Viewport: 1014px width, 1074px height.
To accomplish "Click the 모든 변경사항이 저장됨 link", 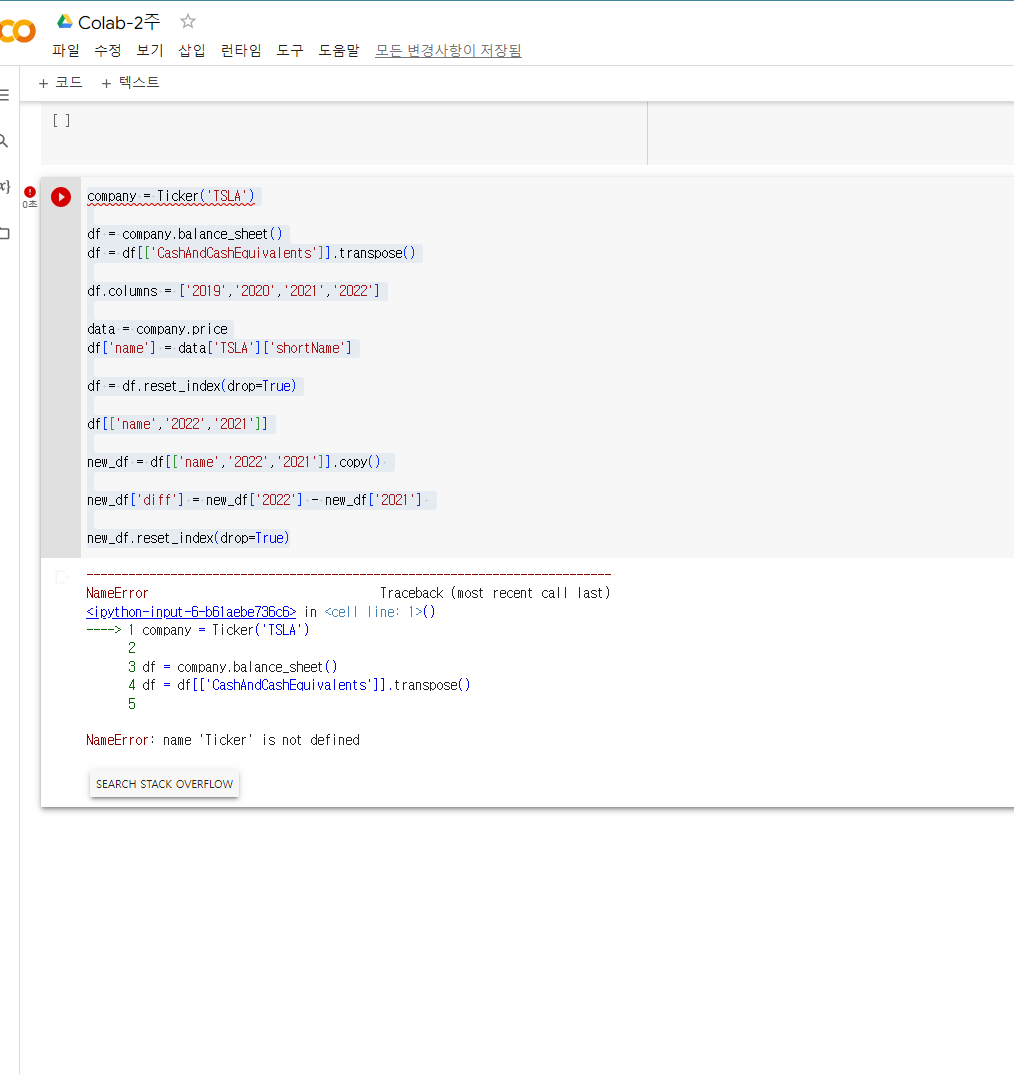I will pyautogui.click(x=448, y=50).
